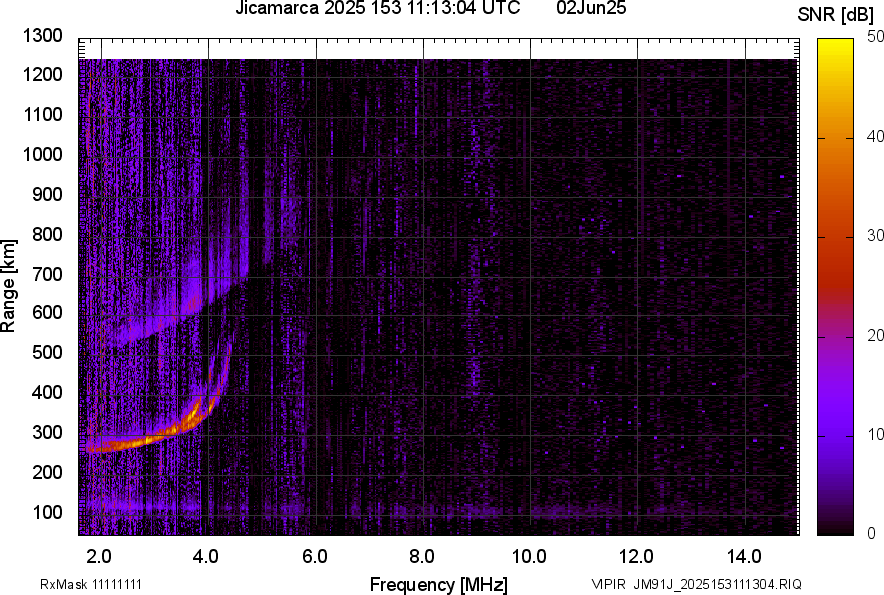Image resolution: width=884 pixels, height=595 pixels.
Task: Click the frequency tick label '6.0'
Action: pyautogui.click(x=314, y=557)
